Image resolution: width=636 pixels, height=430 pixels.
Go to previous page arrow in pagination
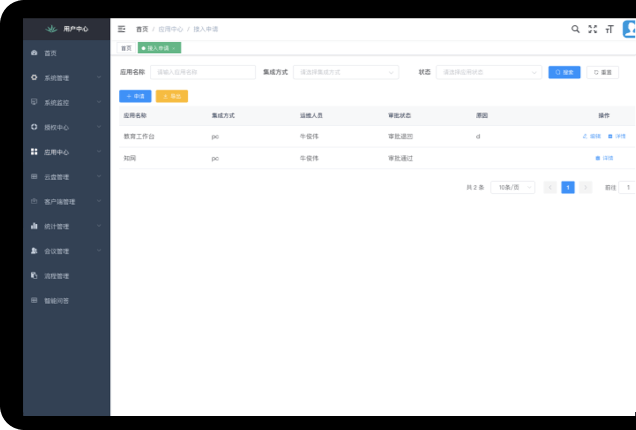pyautogui.click(x=550, y=187)
